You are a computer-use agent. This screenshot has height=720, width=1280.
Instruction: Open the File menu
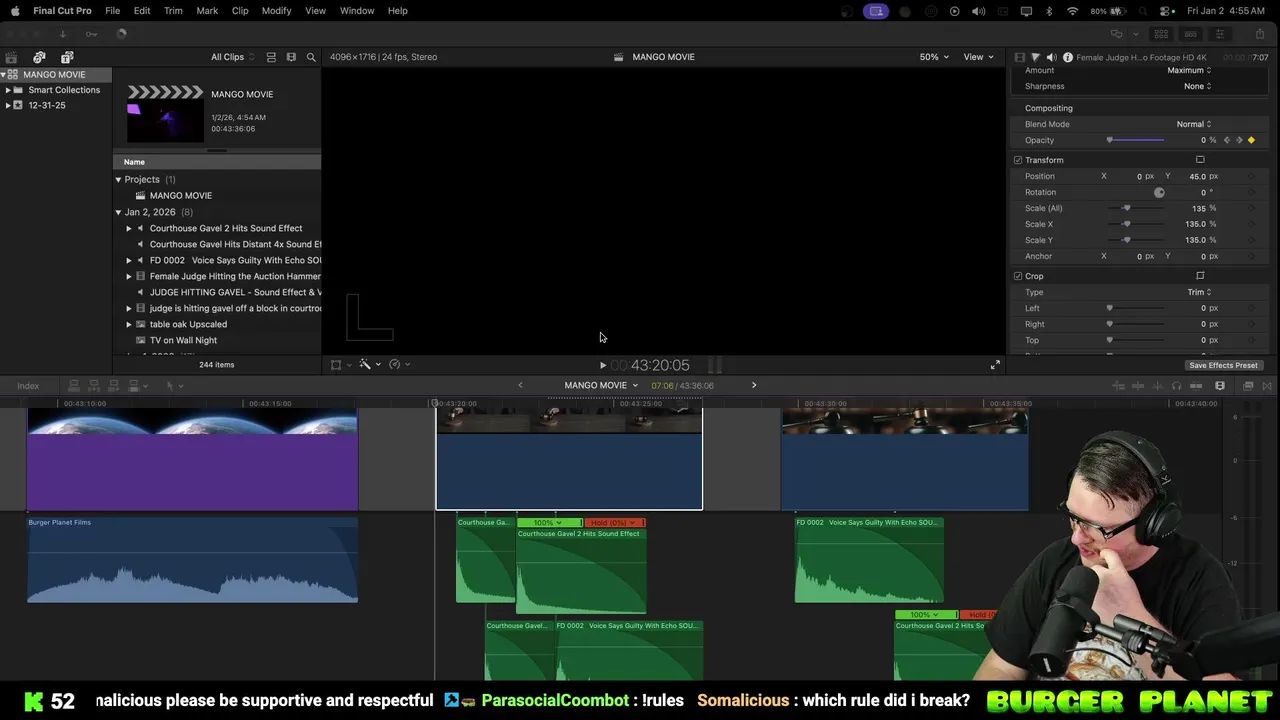click(113, 10)
